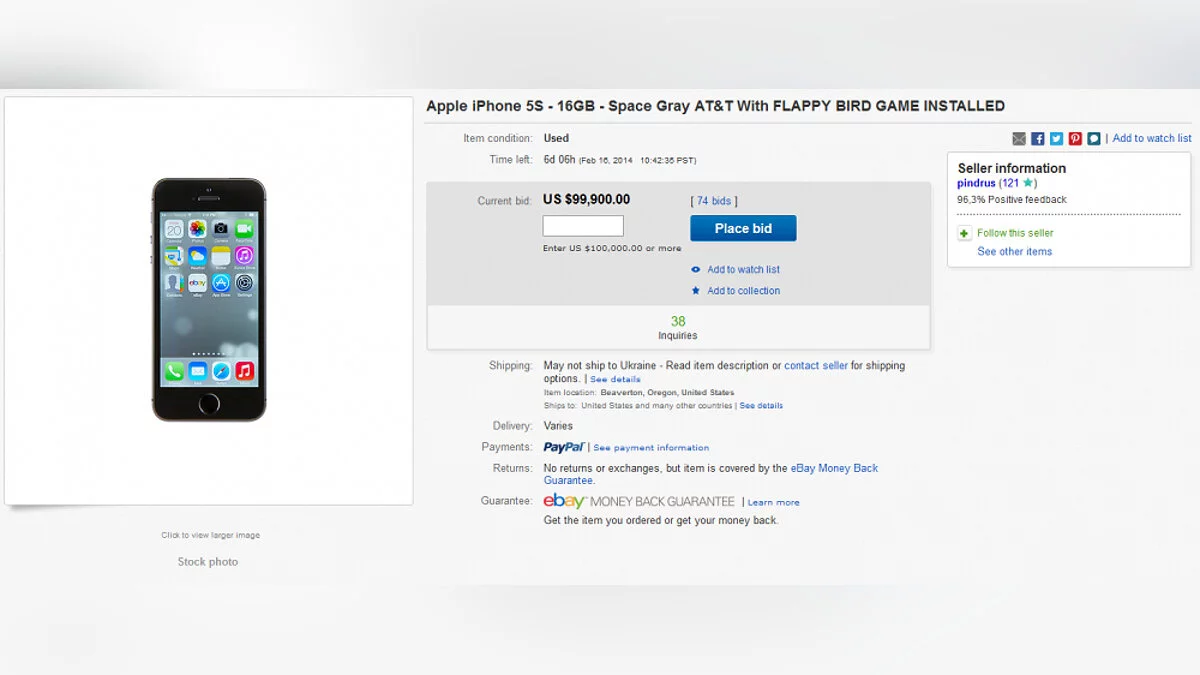This screenshot has width=1200, height=675.
Task: Click See other items from seller
Action: point(1014,252)
